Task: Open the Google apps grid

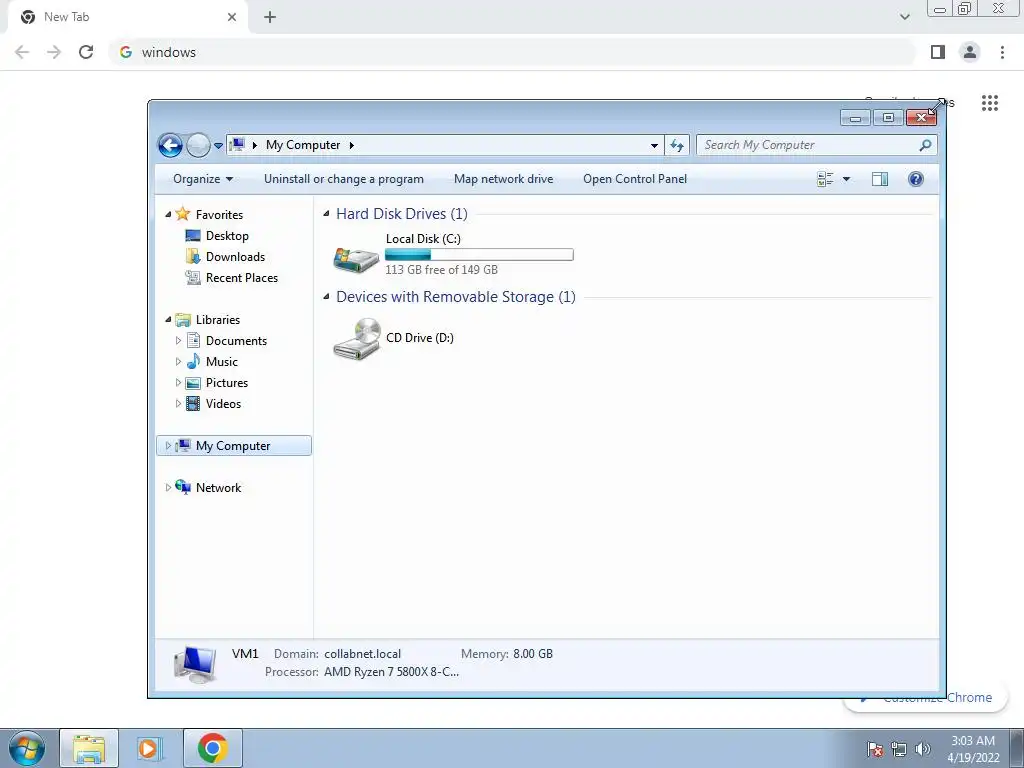Action: click(990, 103)
